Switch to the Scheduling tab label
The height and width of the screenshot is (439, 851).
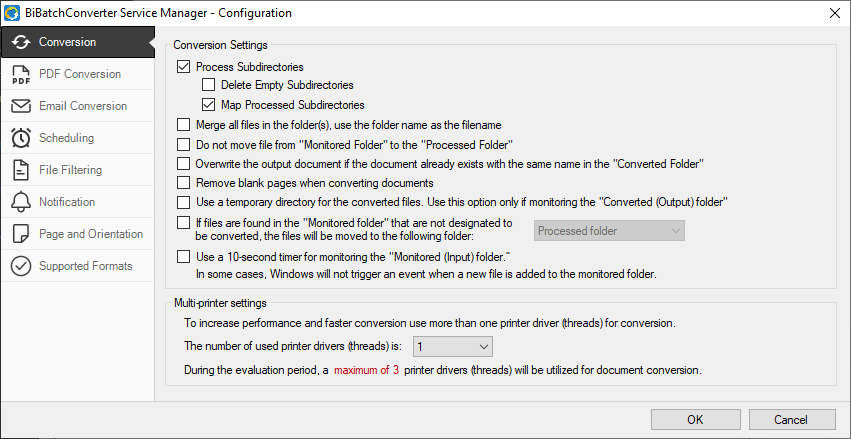pos(66,138)
